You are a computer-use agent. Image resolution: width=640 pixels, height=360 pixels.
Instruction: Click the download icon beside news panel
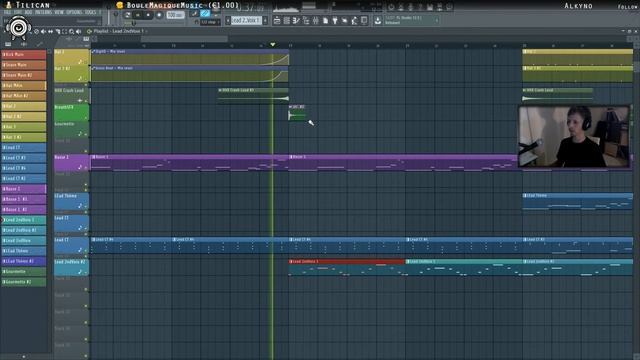(x=378, y=20)
